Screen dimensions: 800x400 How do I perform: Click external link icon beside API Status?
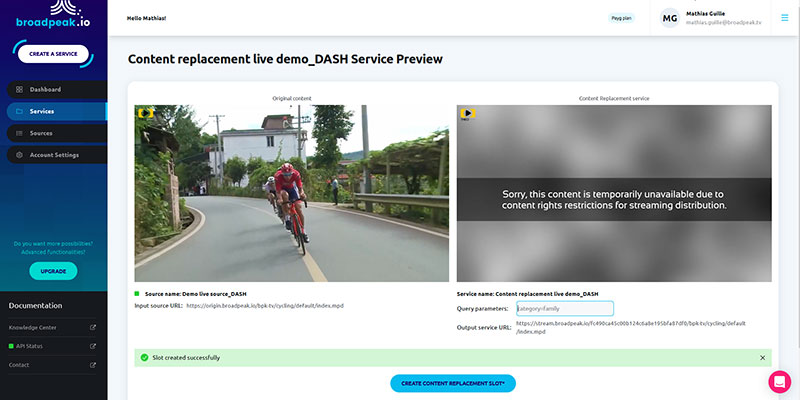(93, 346)
